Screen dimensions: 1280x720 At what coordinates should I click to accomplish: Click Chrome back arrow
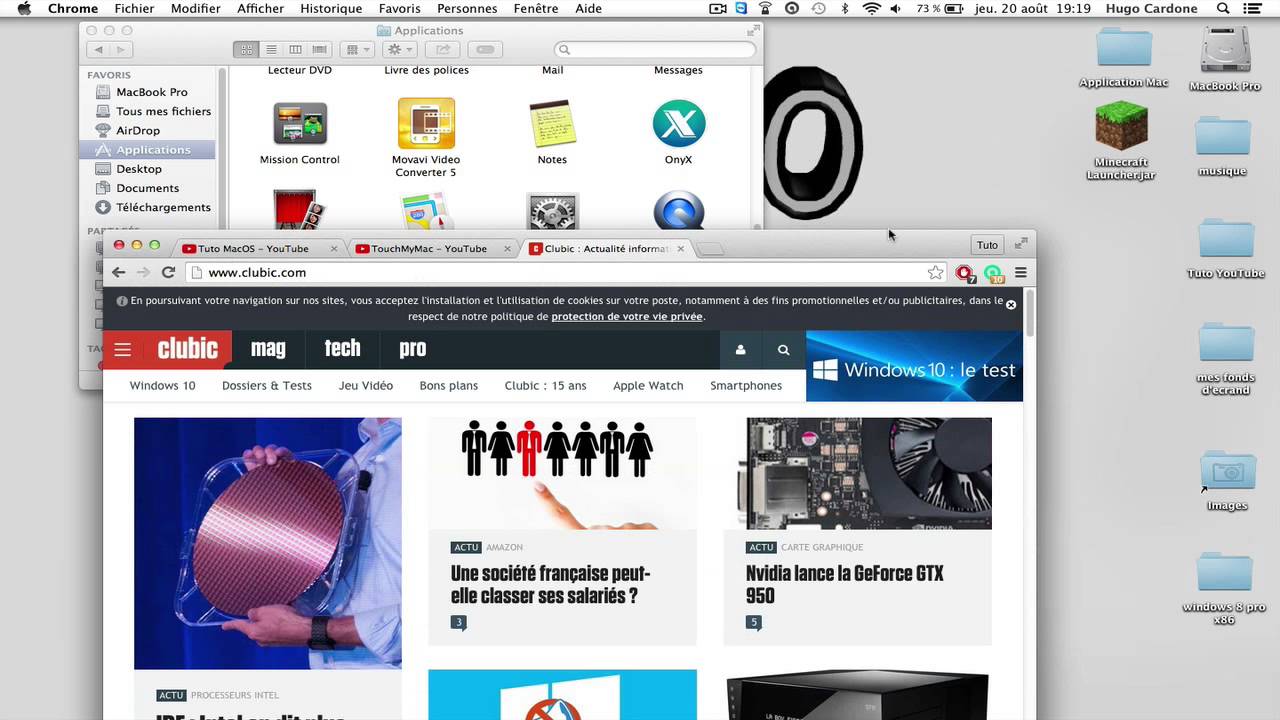coord(119,272)
